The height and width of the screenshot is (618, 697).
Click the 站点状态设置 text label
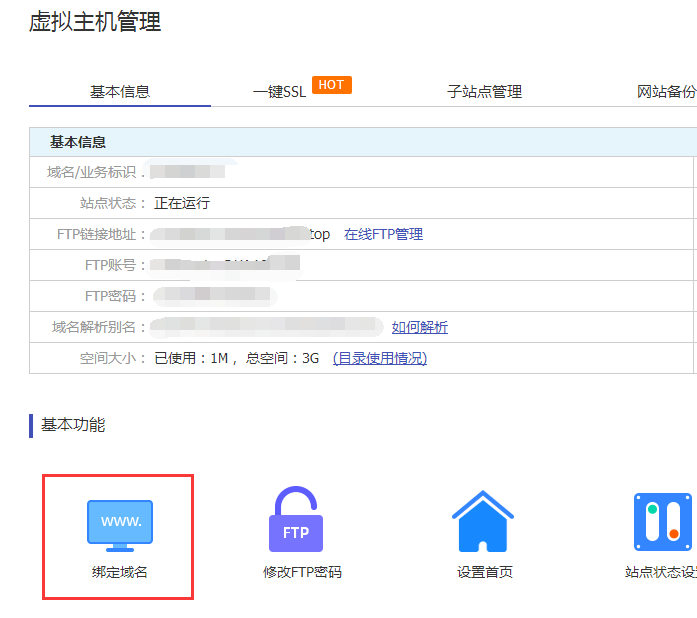tap(660, 572)
